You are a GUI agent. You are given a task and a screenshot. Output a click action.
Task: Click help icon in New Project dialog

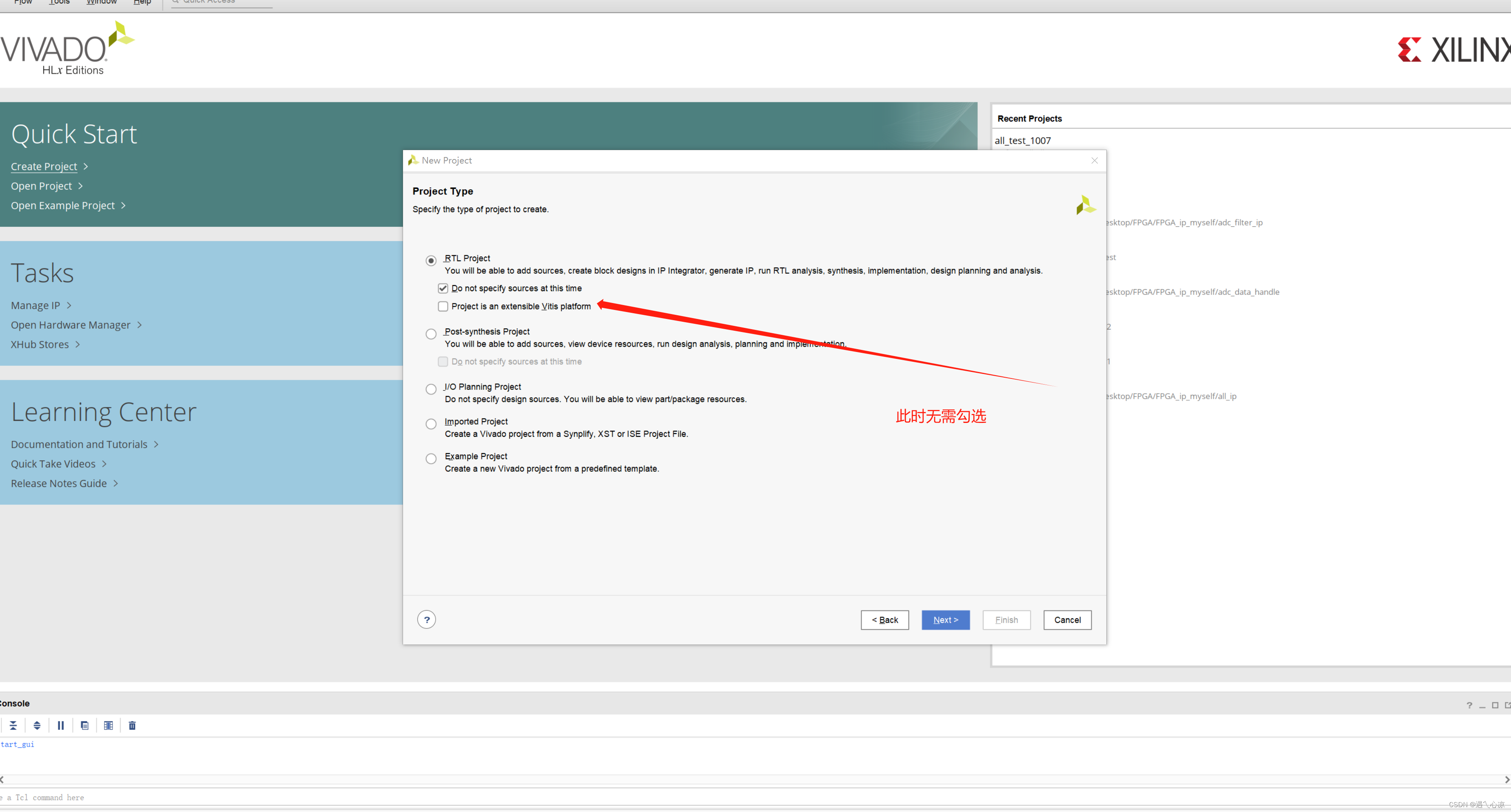click(x=426, y=620)
